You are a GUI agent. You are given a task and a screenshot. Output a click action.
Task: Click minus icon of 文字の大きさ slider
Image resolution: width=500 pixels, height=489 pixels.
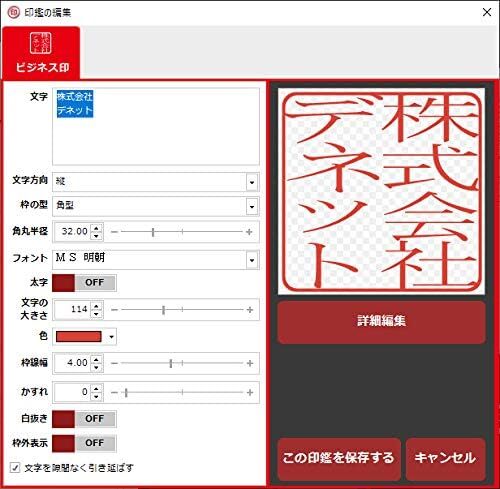click(114, 310)
